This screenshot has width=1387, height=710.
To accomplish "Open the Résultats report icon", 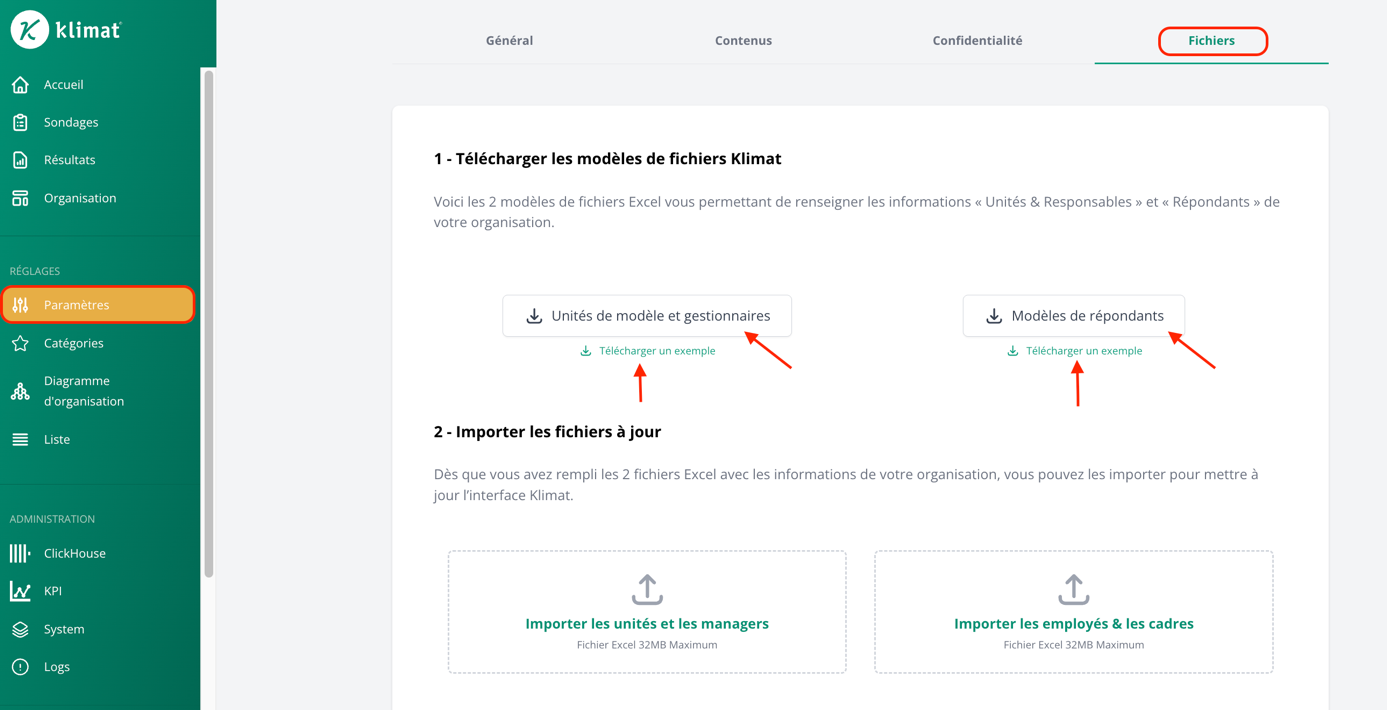I will (x=20, y=160).
